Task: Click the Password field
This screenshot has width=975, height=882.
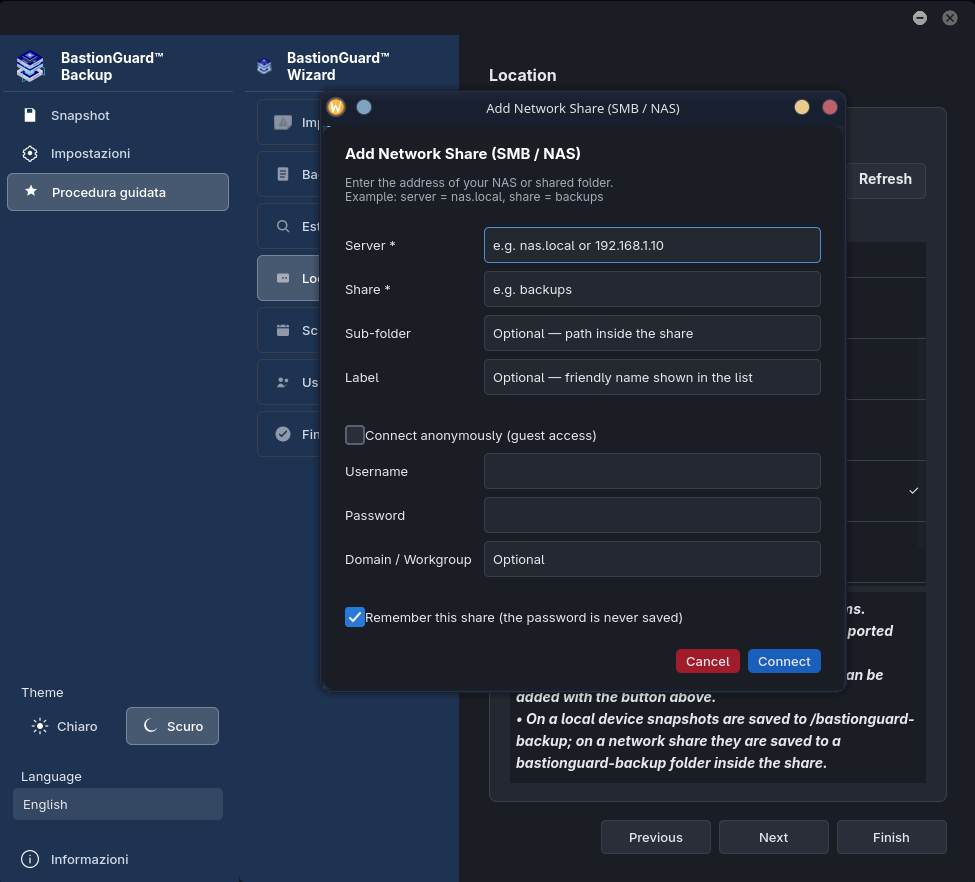Action: (652, 516)
